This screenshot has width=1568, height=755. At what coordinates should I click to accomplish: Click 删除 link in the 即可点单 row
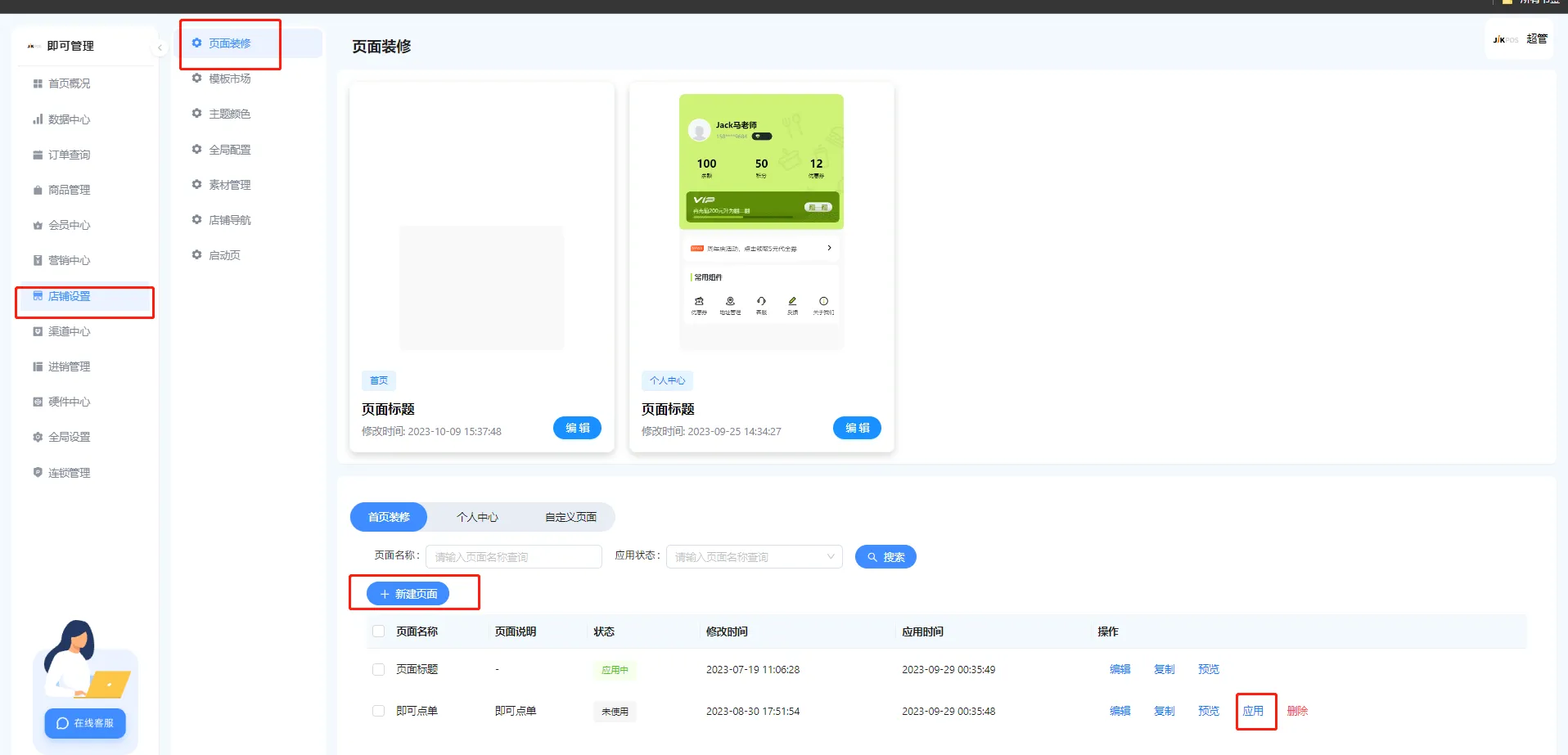coord(1297,711)
